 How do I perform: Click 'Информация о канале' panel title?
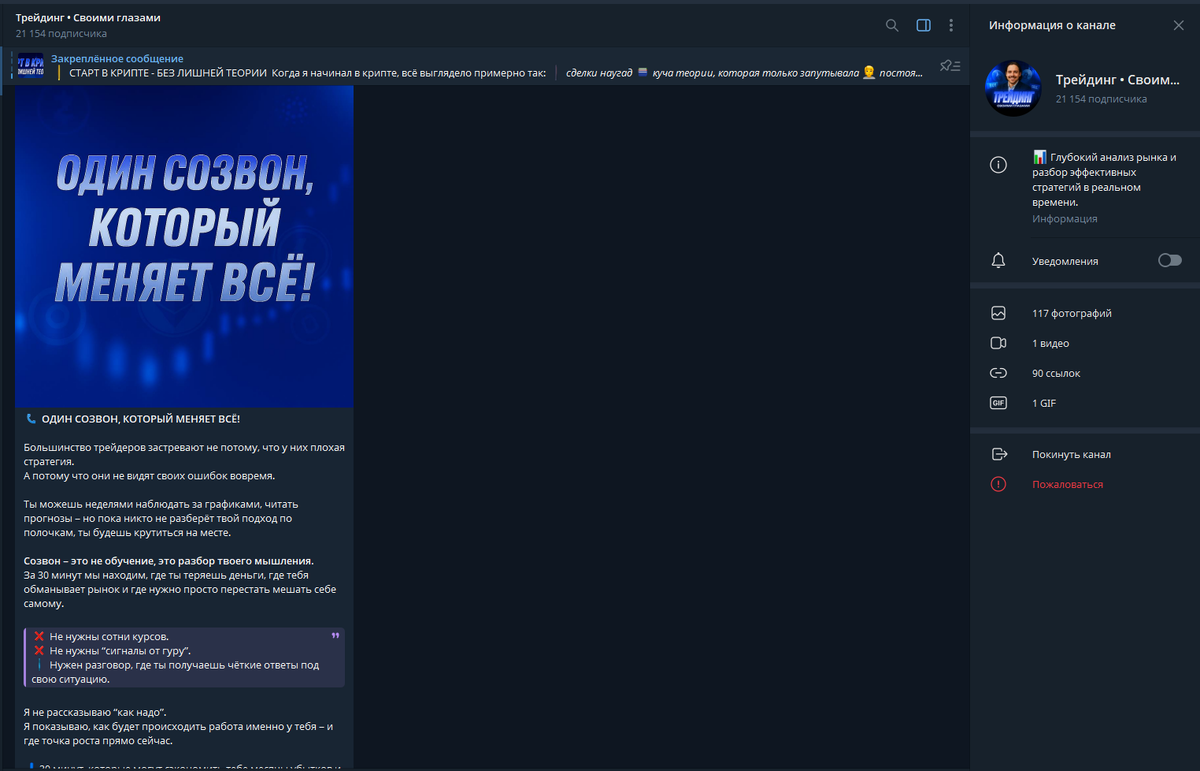[1052, 25]
